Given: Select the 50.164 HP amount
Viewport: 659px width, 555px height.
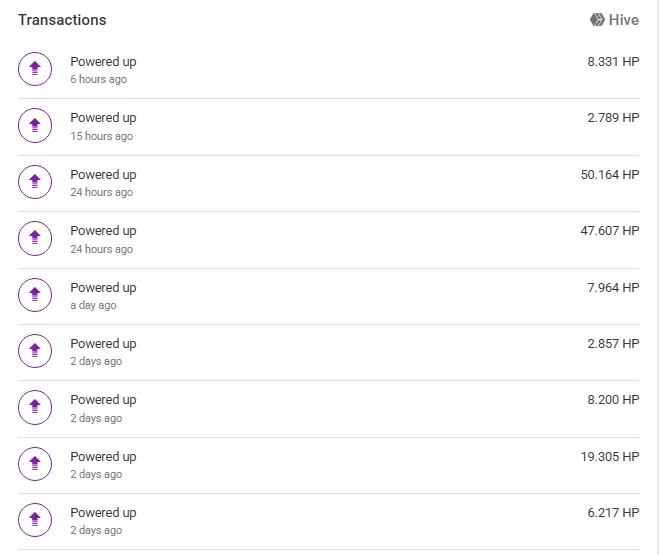Looking at the screenshot, I should click(610, 174).
